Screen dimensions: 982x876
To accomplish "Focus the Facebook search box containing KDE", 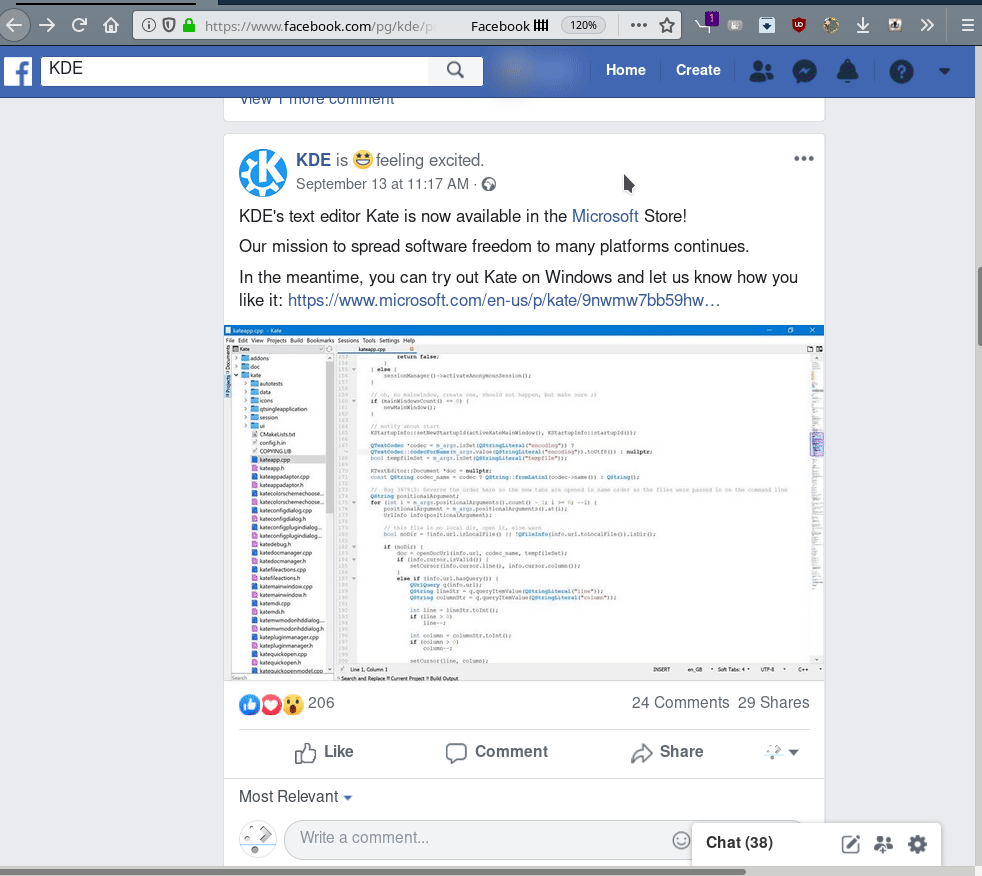I will pos(235,71).
